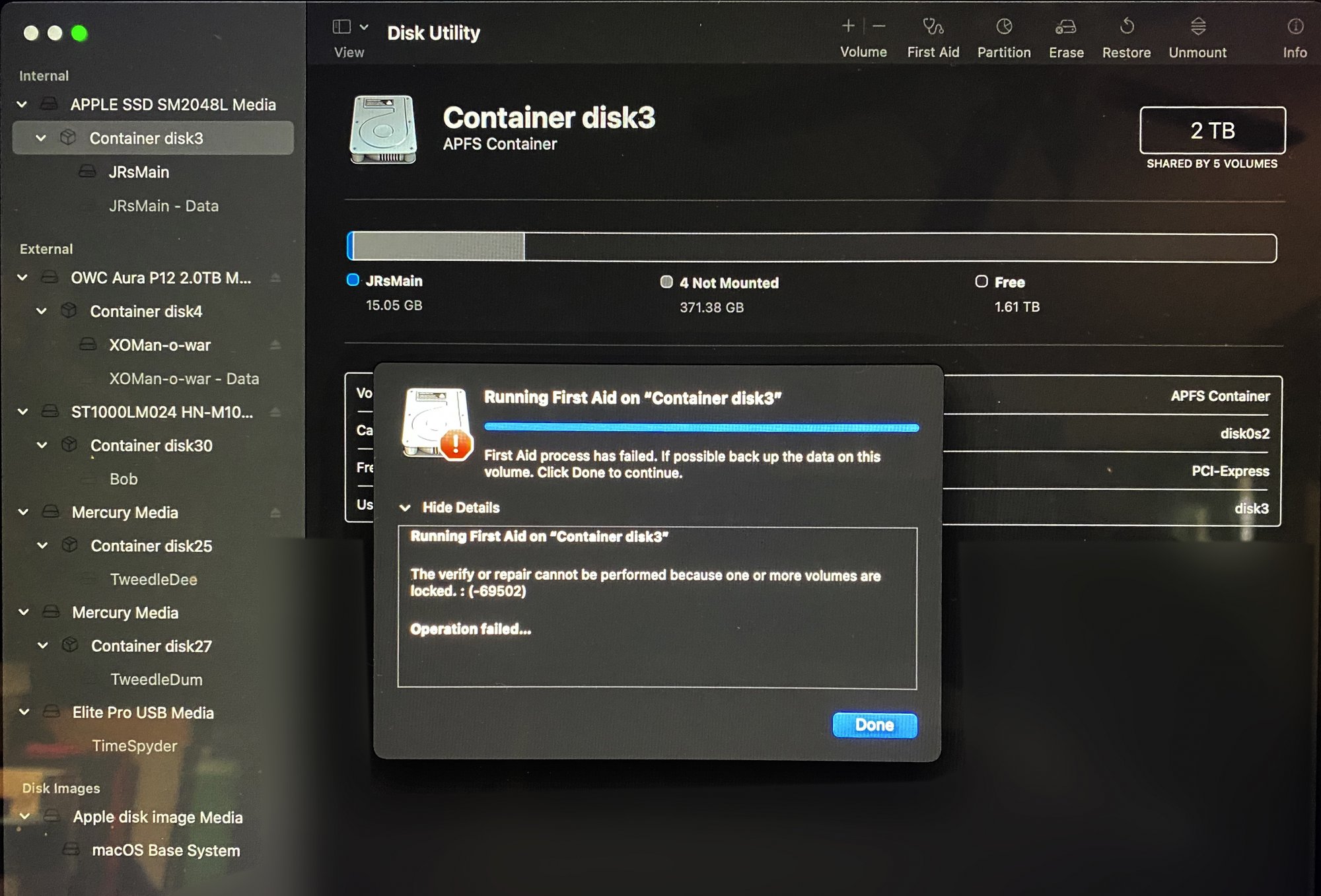Eject the XOMan-o-war volume
This screenshot has width=1321, height=896.
coord(275,345)
